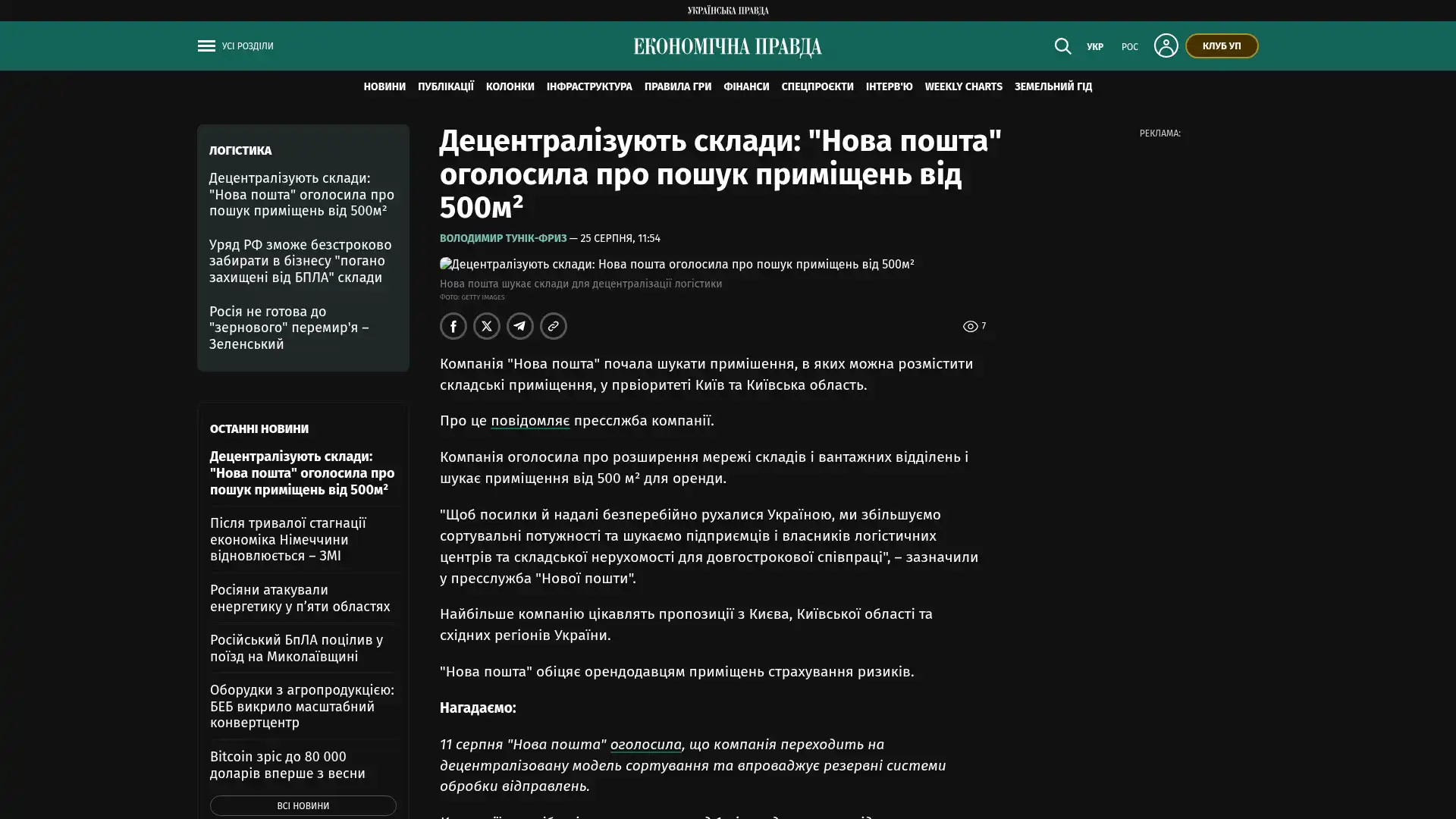
Task: Open Українська правда top logo link
Action: (728, 11)
